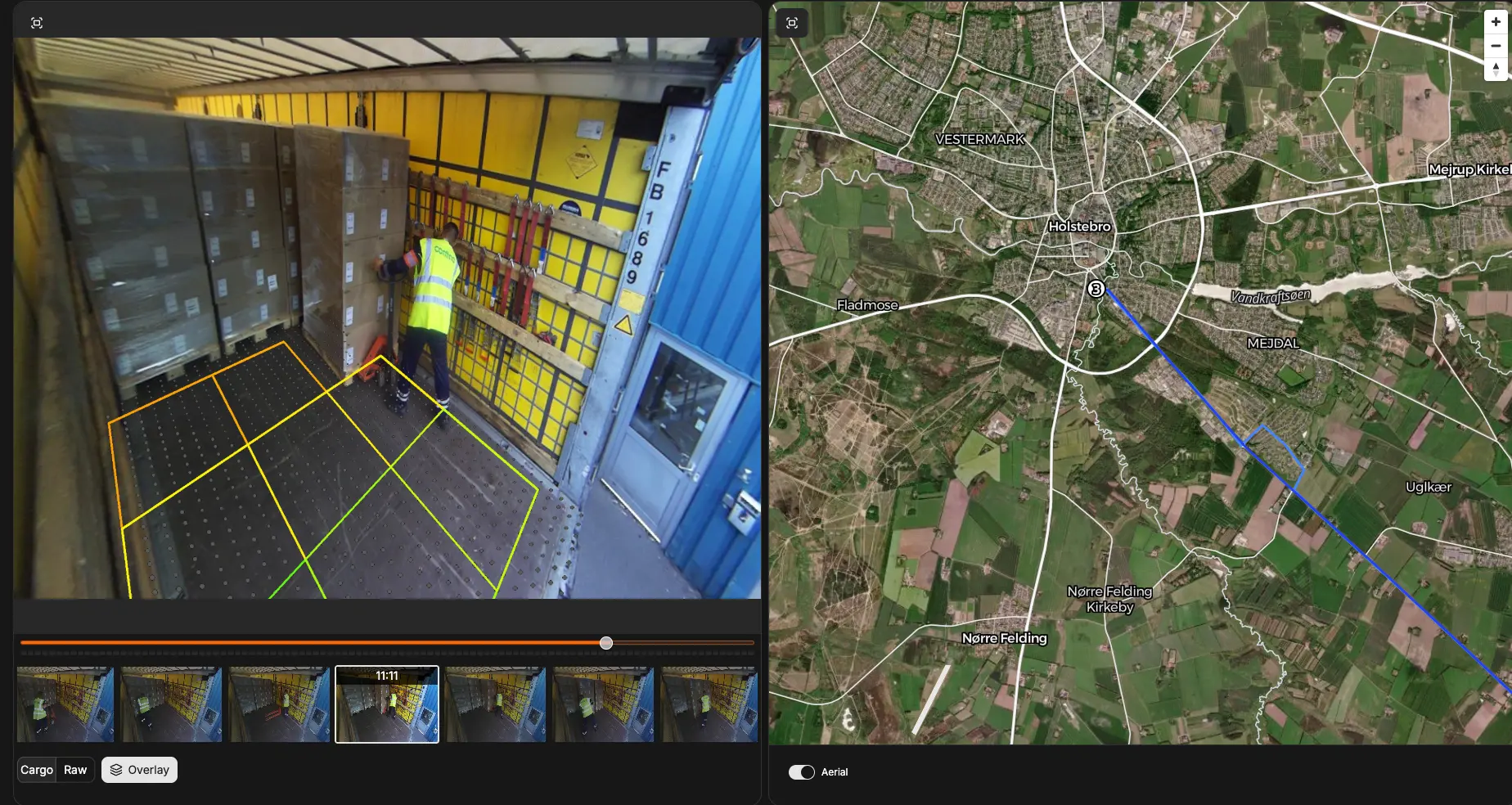Click the VESTERMARK map label
The width and height of the screenshot is (1512, 805).
980,140
